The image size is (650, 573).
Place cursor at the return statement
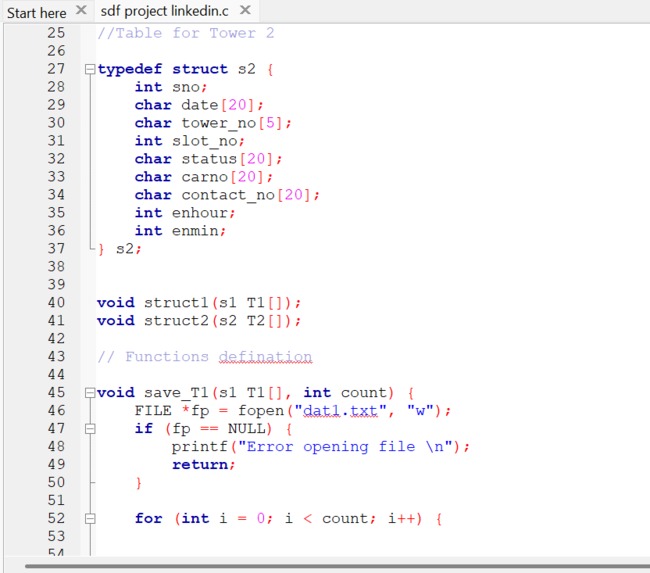pyautogui.click(x=204, y=465)
